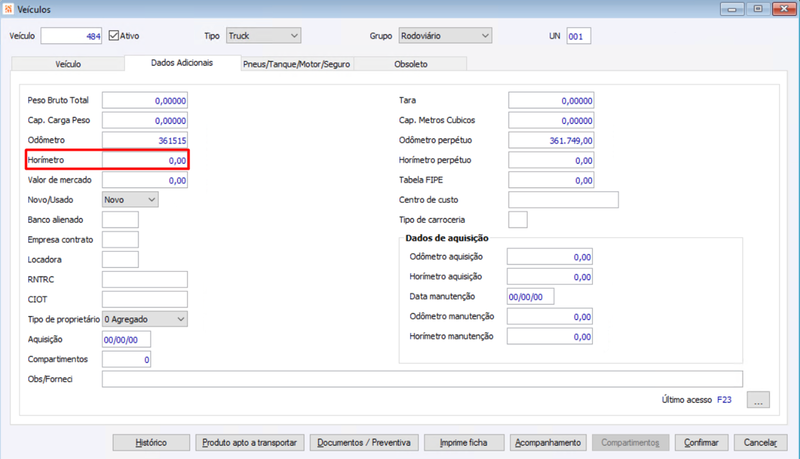Close the Veículos window
The width and height of the screenshot is (800, 459).
[x=784, y=9]
